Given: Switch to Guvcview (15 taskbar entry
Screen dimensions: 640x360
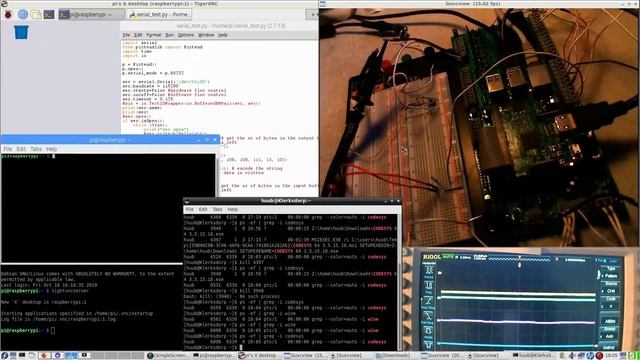Looking at the screenshot, I should 305,356.
